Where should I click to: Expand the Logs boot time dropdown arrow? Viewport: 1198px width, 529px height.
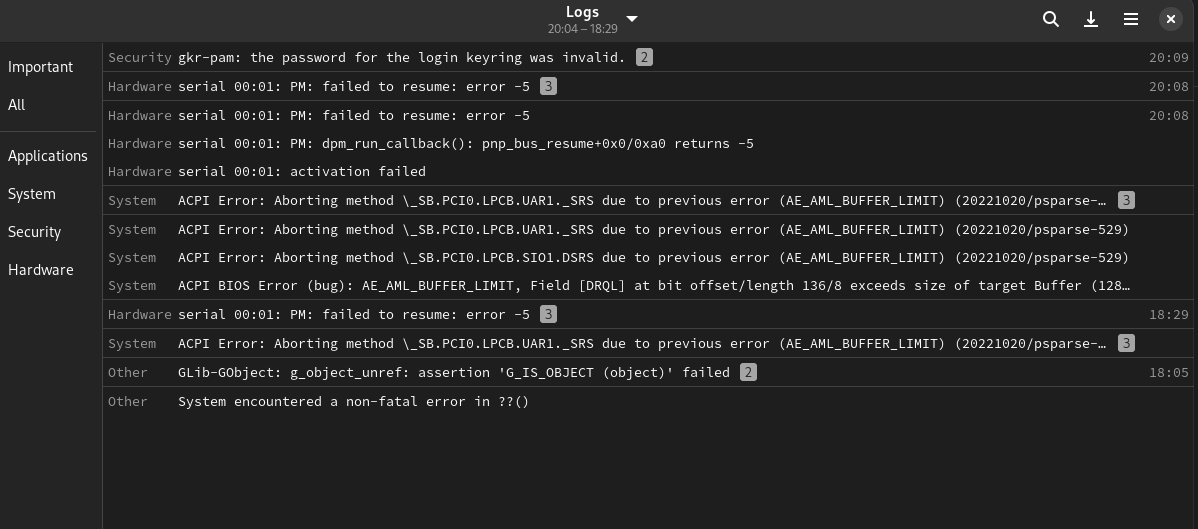point(631,19)
